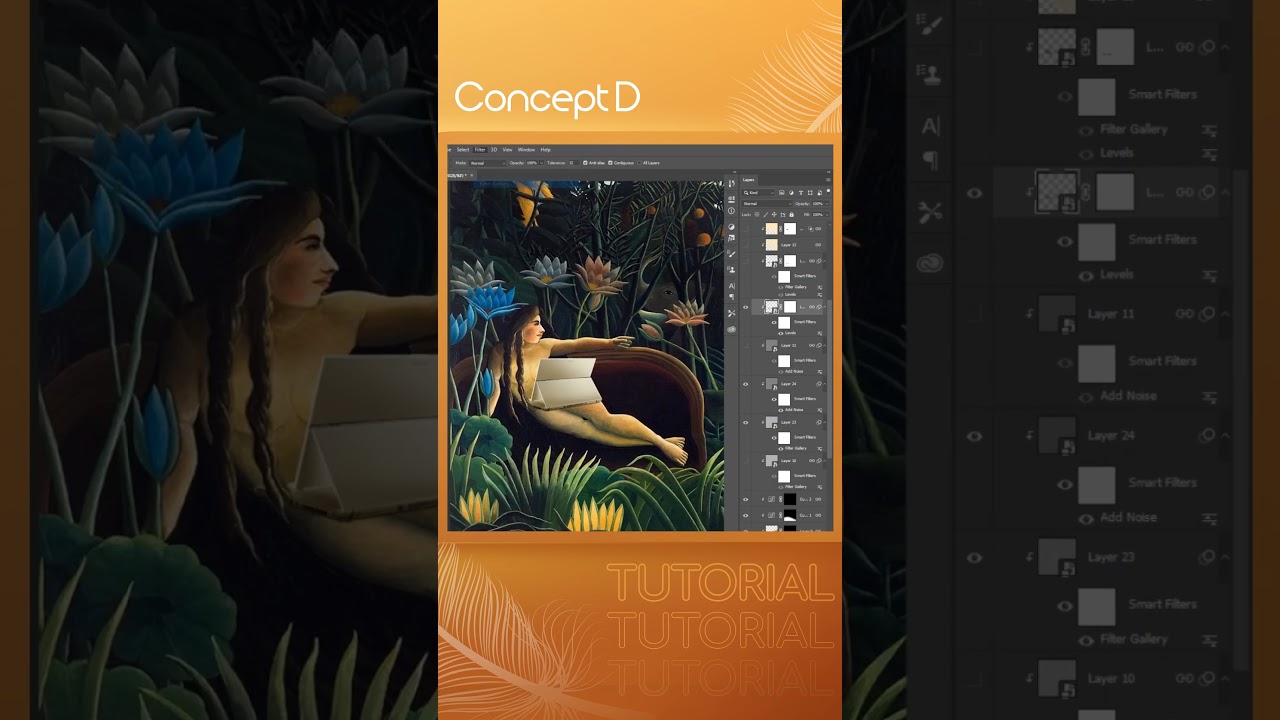Open the Help menu
1280x720 pixels.
pyautogui.click(x=545, y=150)
